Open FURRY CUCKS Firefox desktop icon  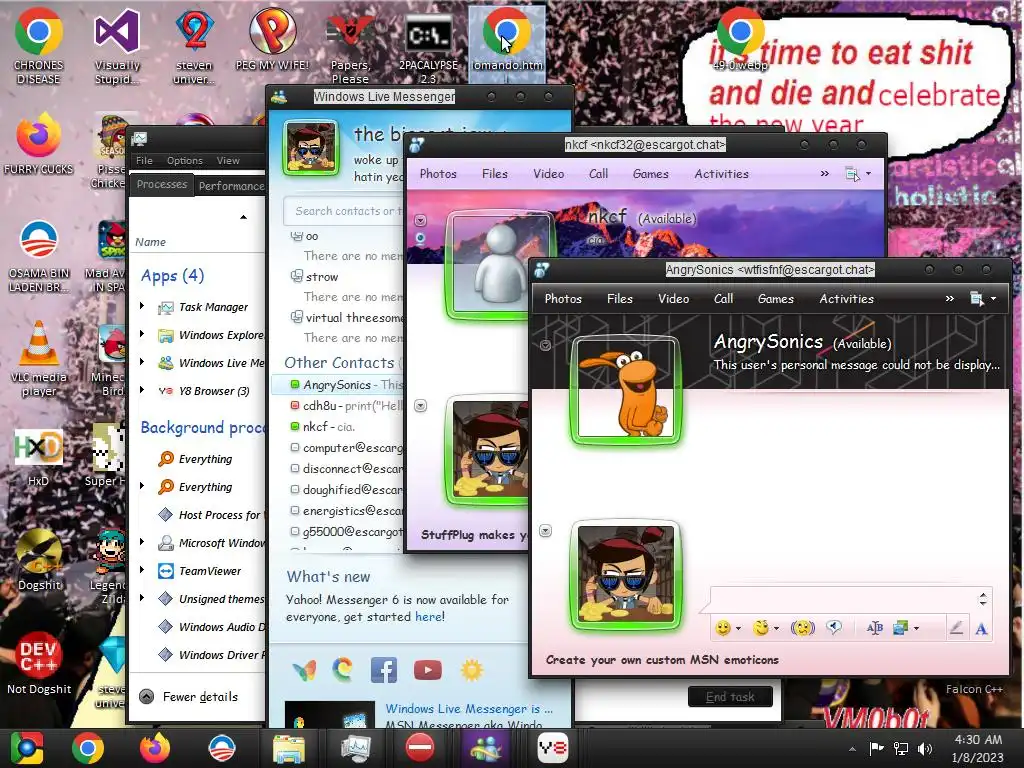[39, 144]
